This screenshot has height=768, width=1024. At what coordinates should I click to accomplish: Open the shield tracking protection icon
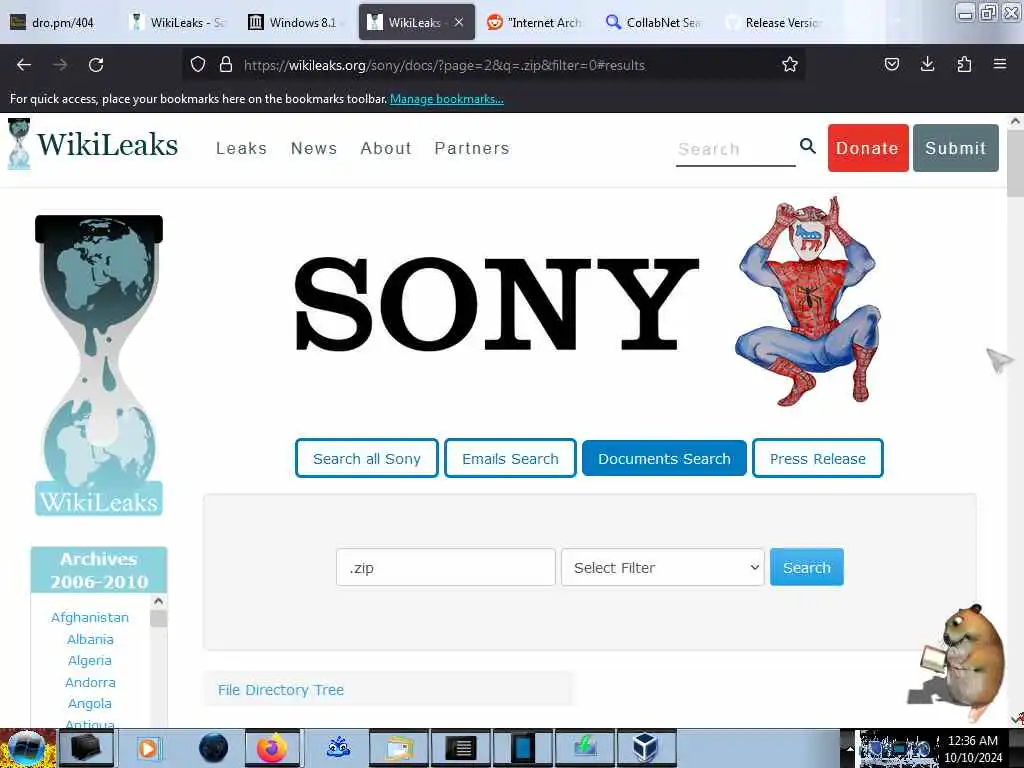coord(198,65)
